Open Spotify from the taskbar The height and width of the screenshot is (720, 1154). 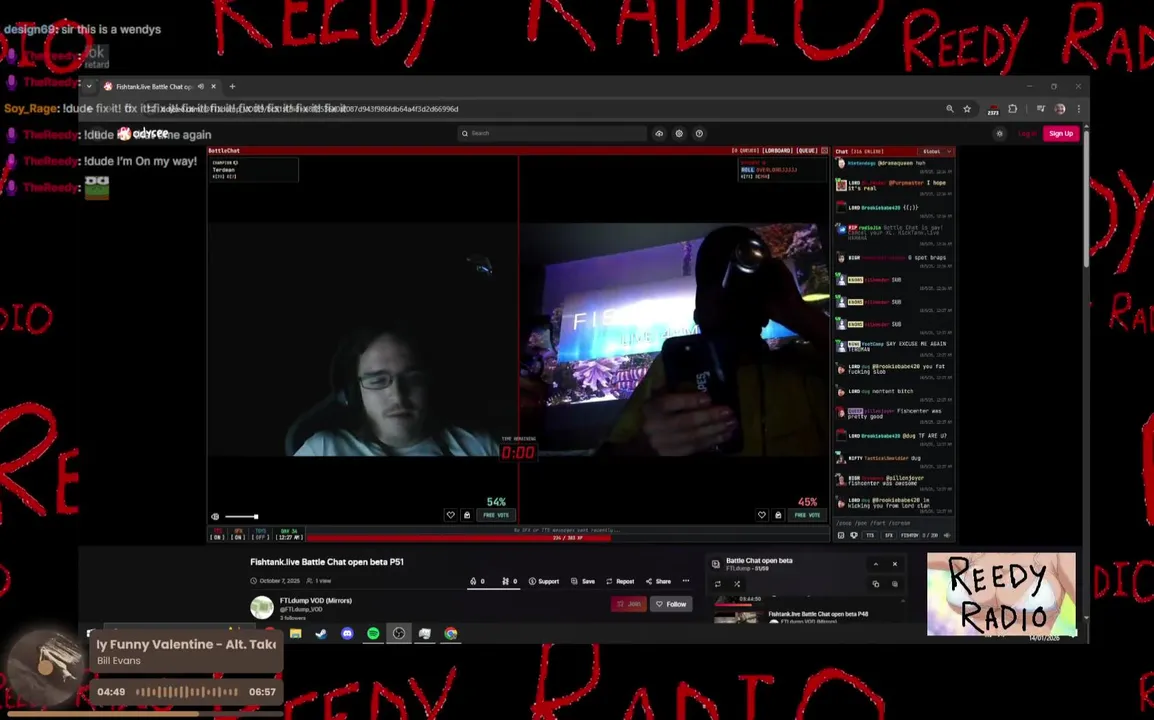[373, 633]
